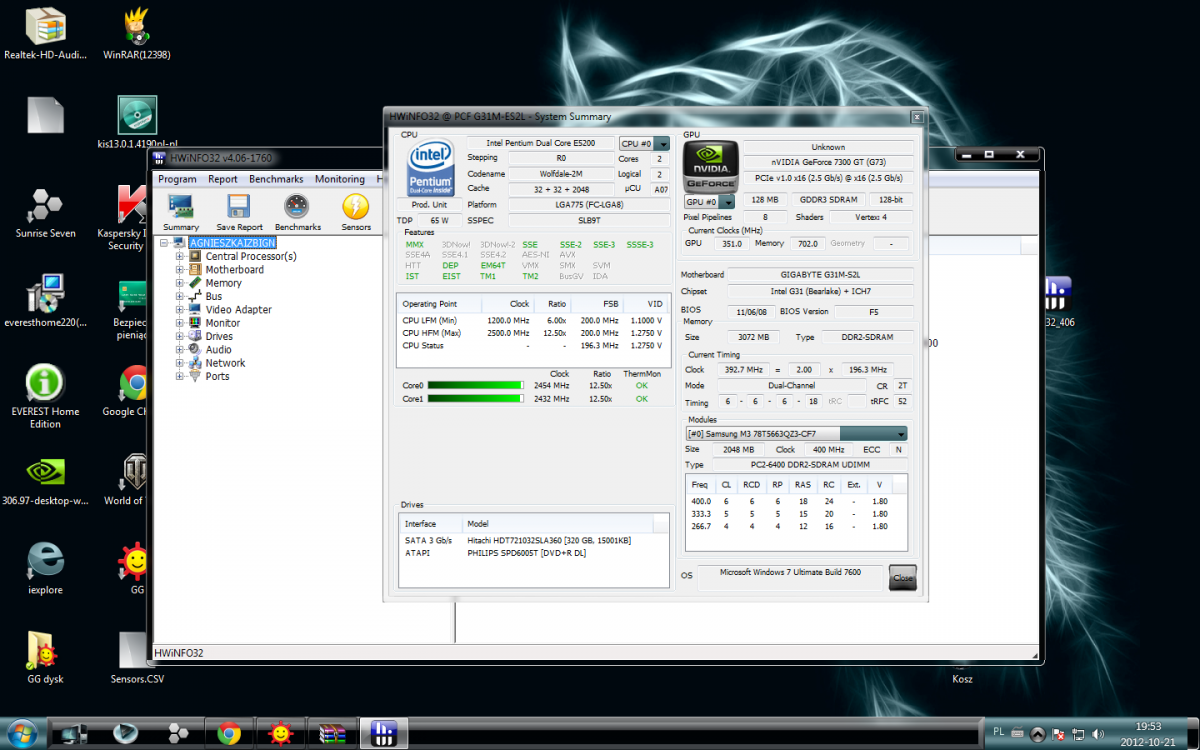Click the GIGABYTE G31M-S2L motherboard field
The width and height of the screenshot is (1200, 750).
(820, 274)
